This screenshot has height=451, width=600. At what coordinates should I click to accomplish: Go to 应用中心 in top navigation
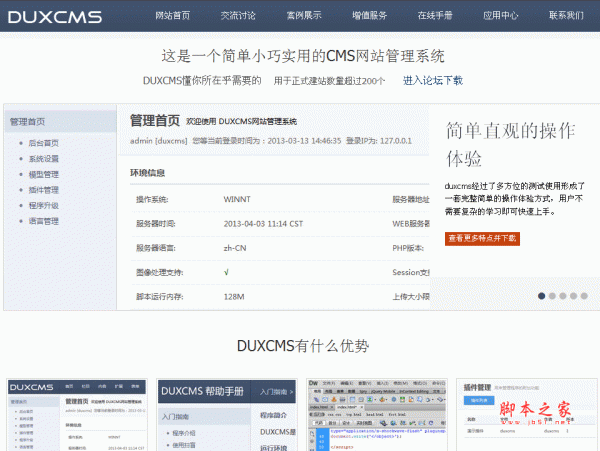(x=501, y=15)
